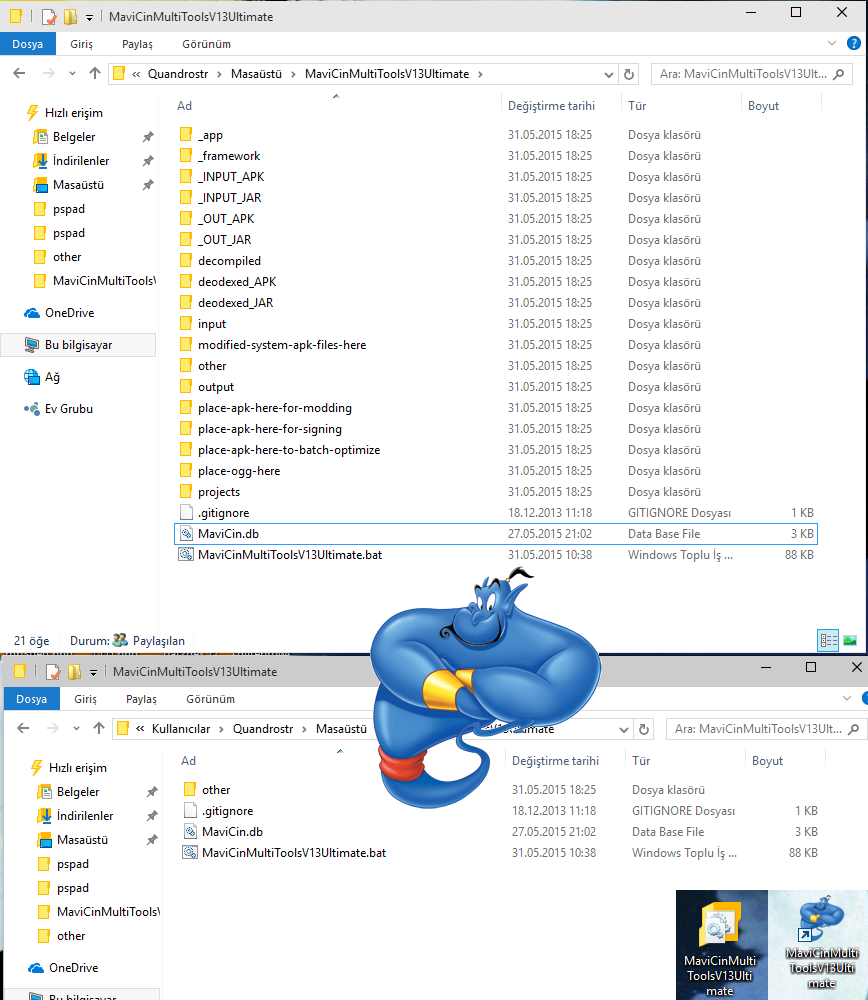
Task: Open address history dropdown in top window
Action: point(608,75)
